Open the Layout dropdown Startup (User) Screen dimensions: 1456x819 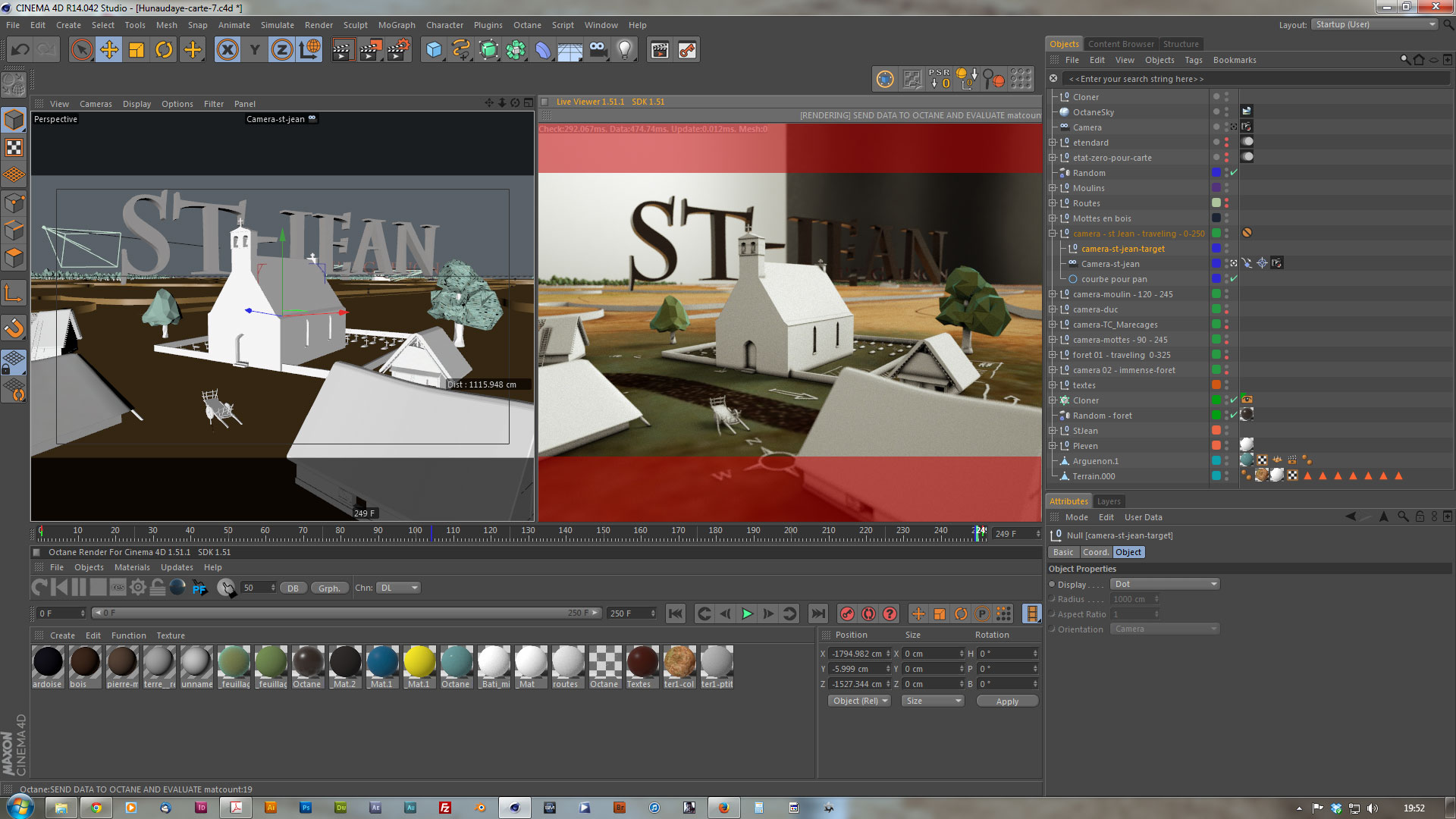1375,24
